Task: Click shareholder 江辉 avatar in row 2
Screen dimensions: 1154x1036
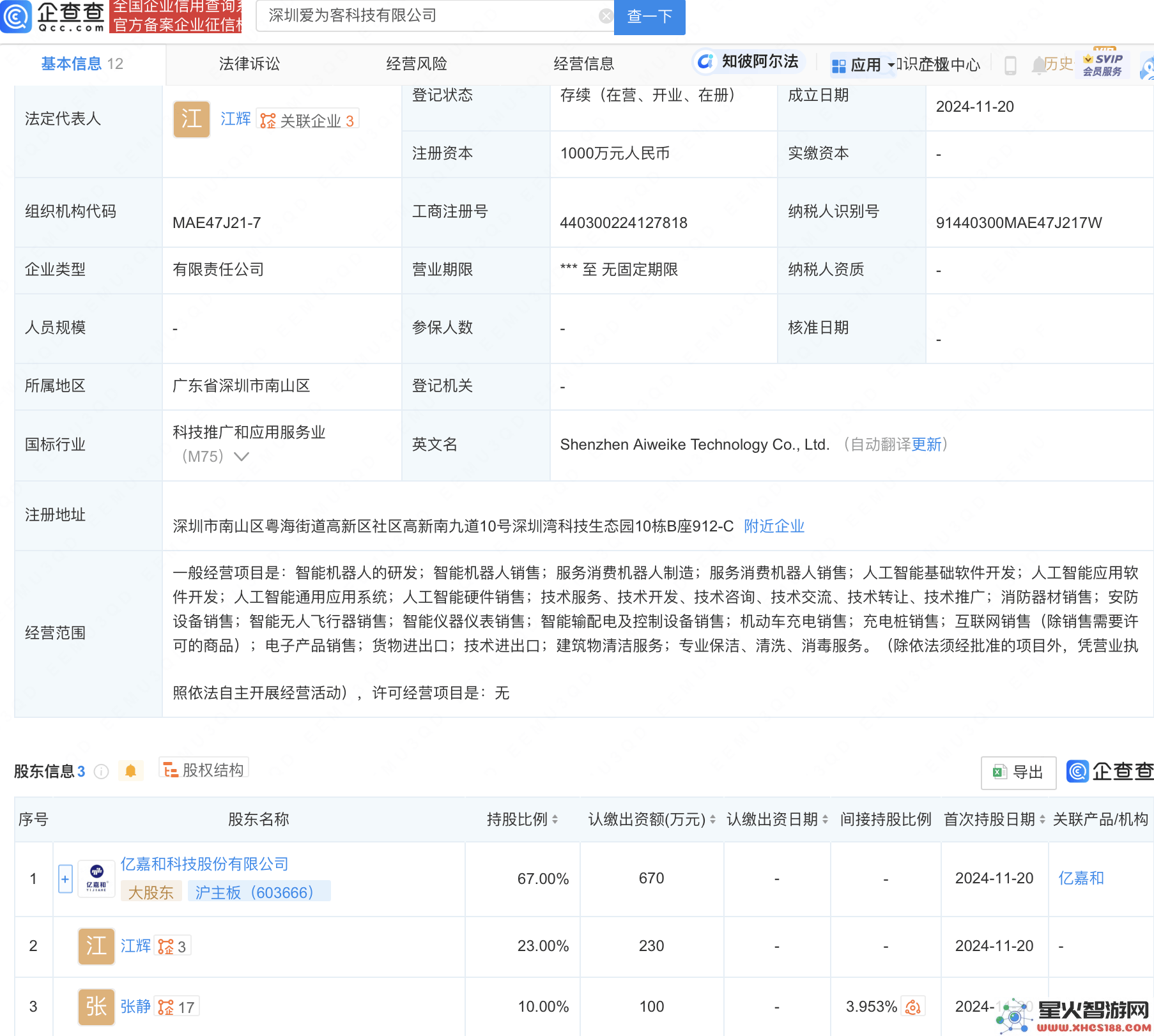Action: 96,946
